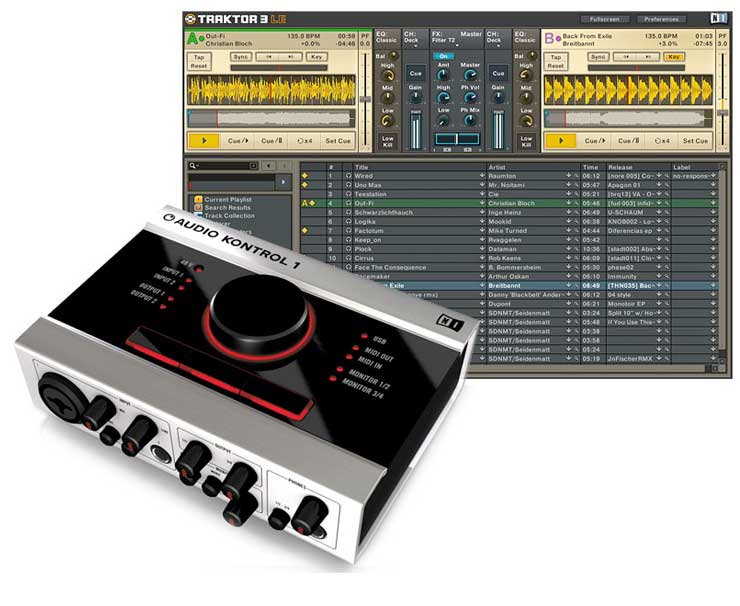Image resolution: width=740 pixels, height=606 pixels.
Task: Click Set Cue on Deck A
Action: (338, 141)
